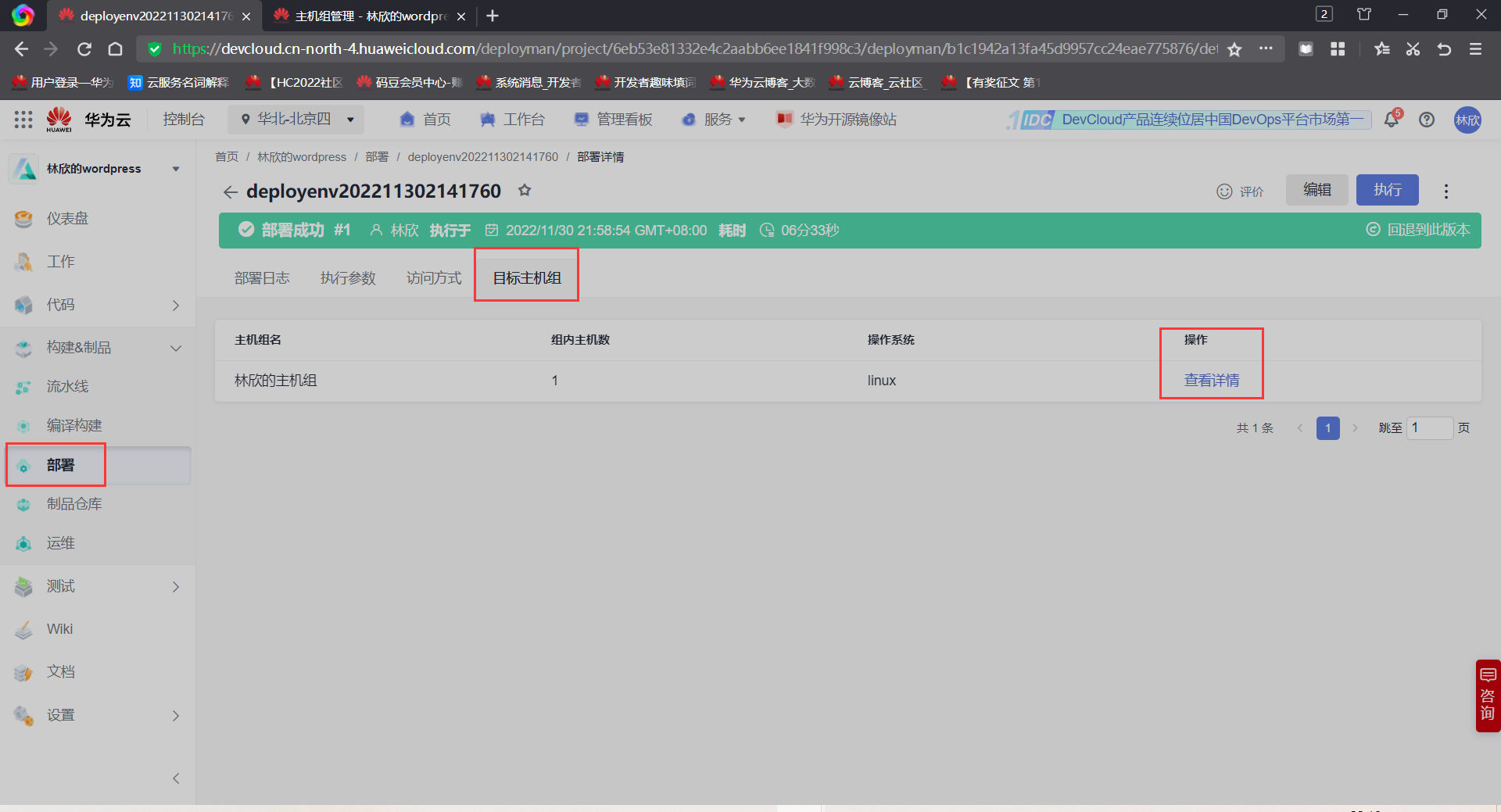Open the browser favorites list icon
This screenshot has width=1501, height=812.
coord(1381,49)
